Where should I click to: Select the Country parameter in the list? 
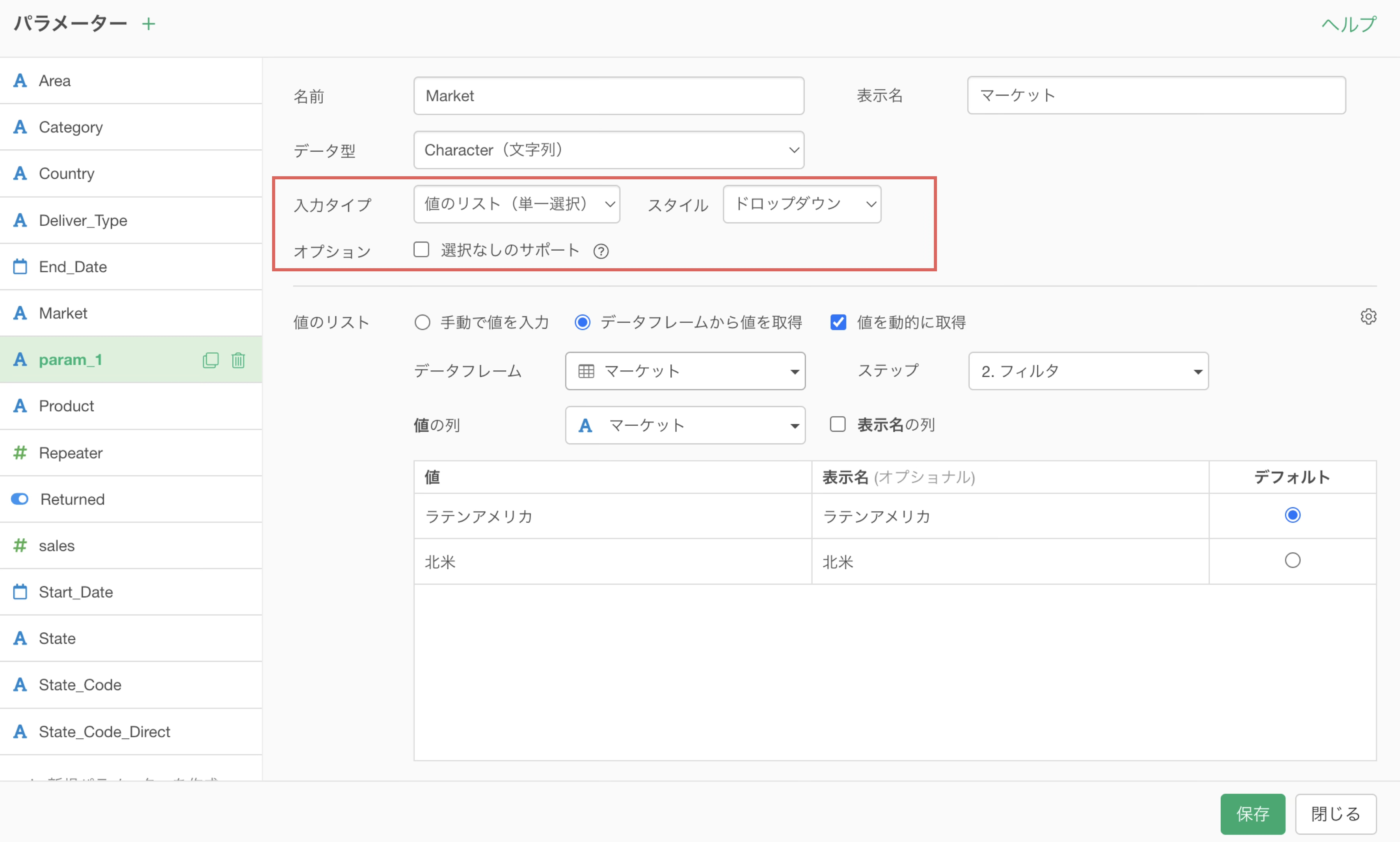(67, 173)
